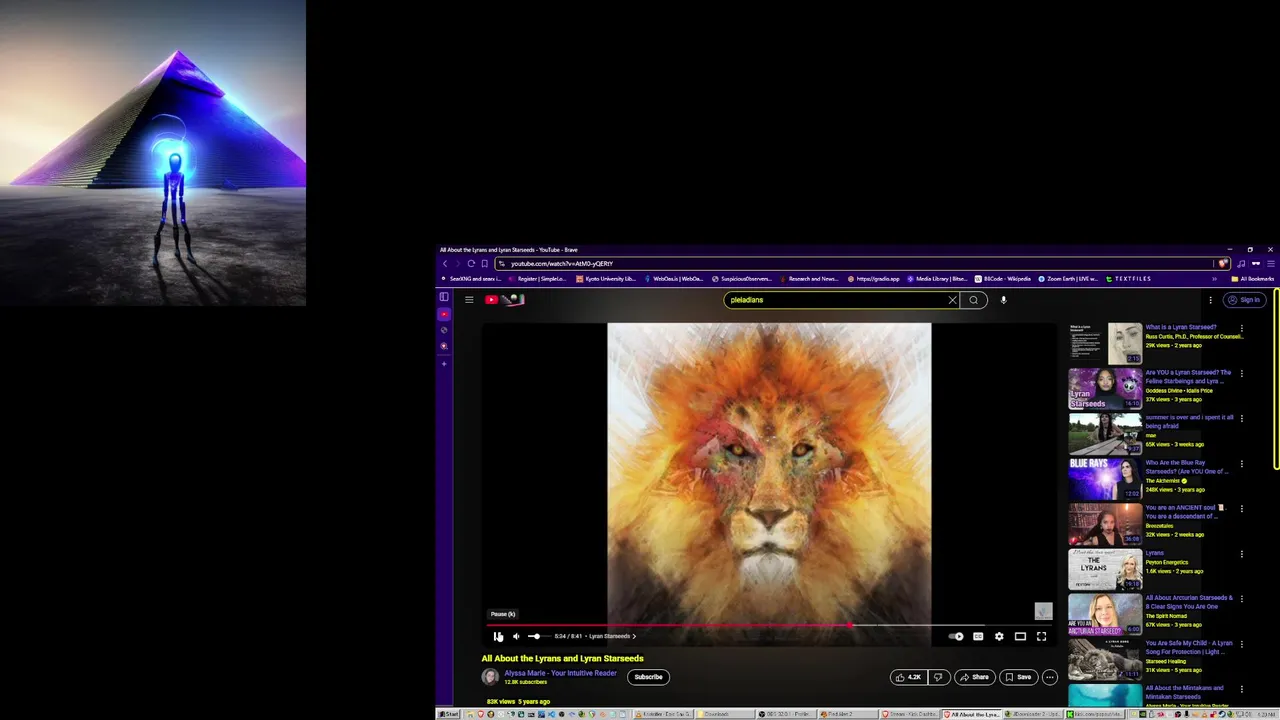1280x720 pixels.
Task: Open player settings gear
Action: tap(999, 636)
